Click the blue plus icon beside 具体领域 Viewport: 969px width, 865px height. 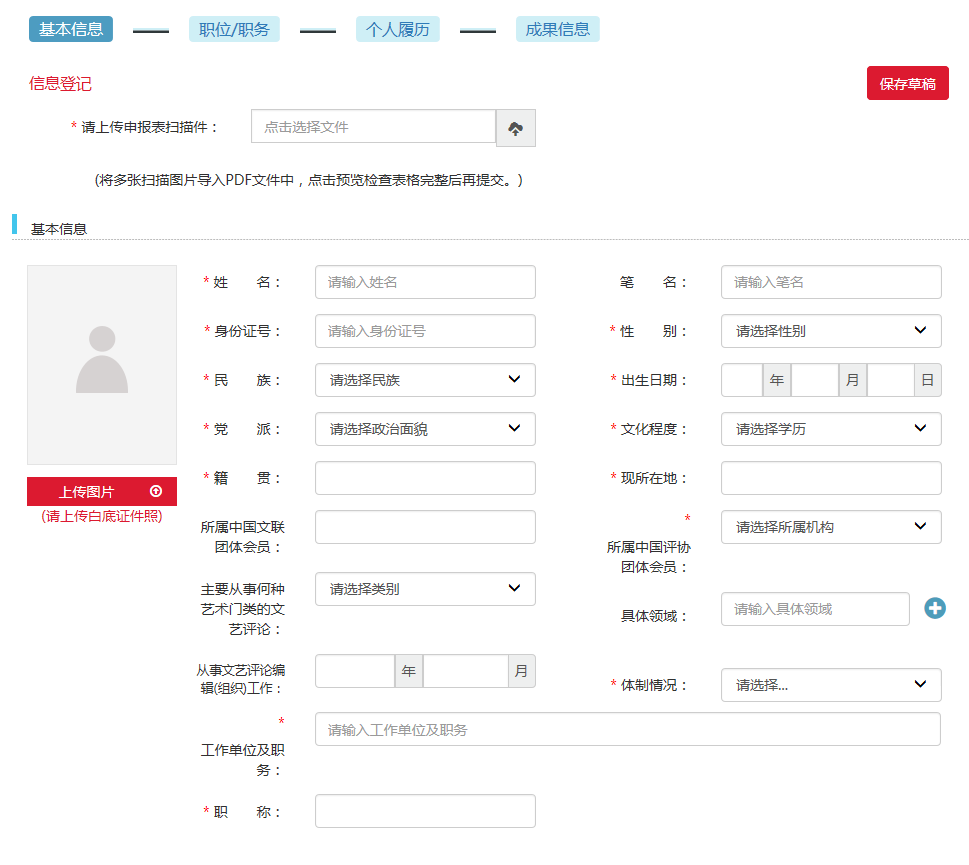point(934,608)
